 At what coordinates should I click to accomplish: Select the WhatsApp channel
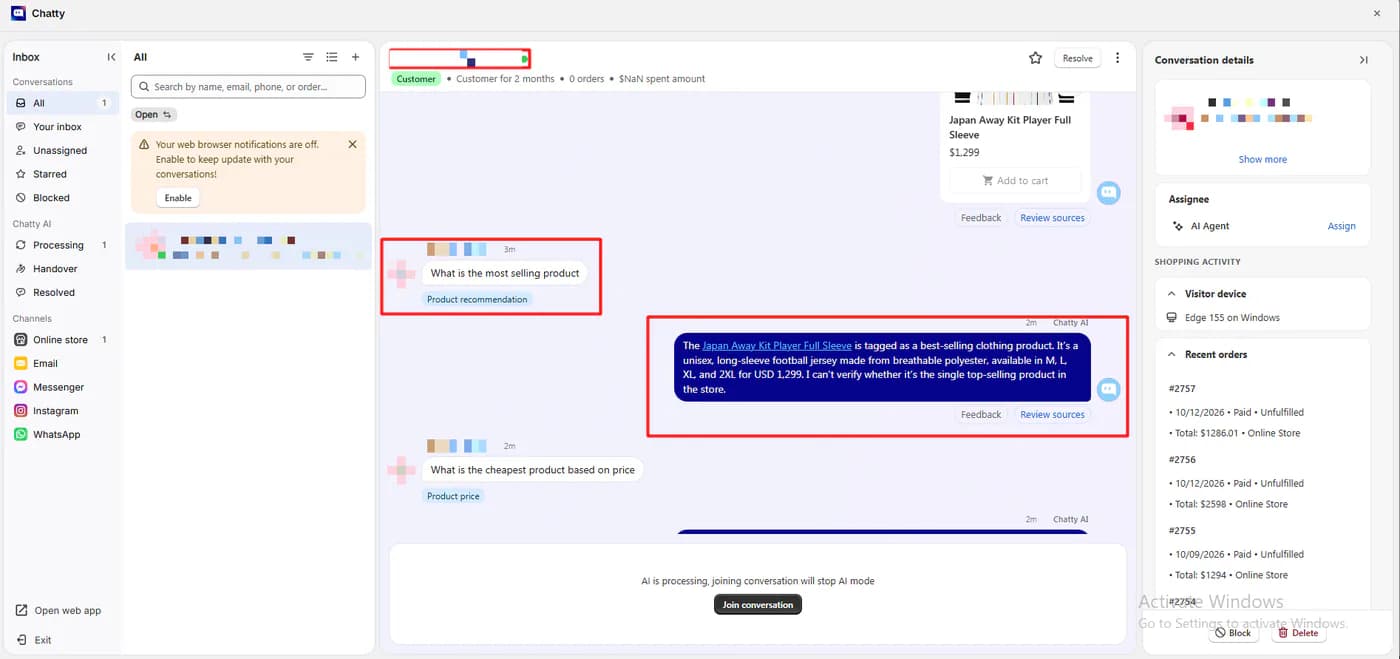pyautogui.click(x=62, y=435)
